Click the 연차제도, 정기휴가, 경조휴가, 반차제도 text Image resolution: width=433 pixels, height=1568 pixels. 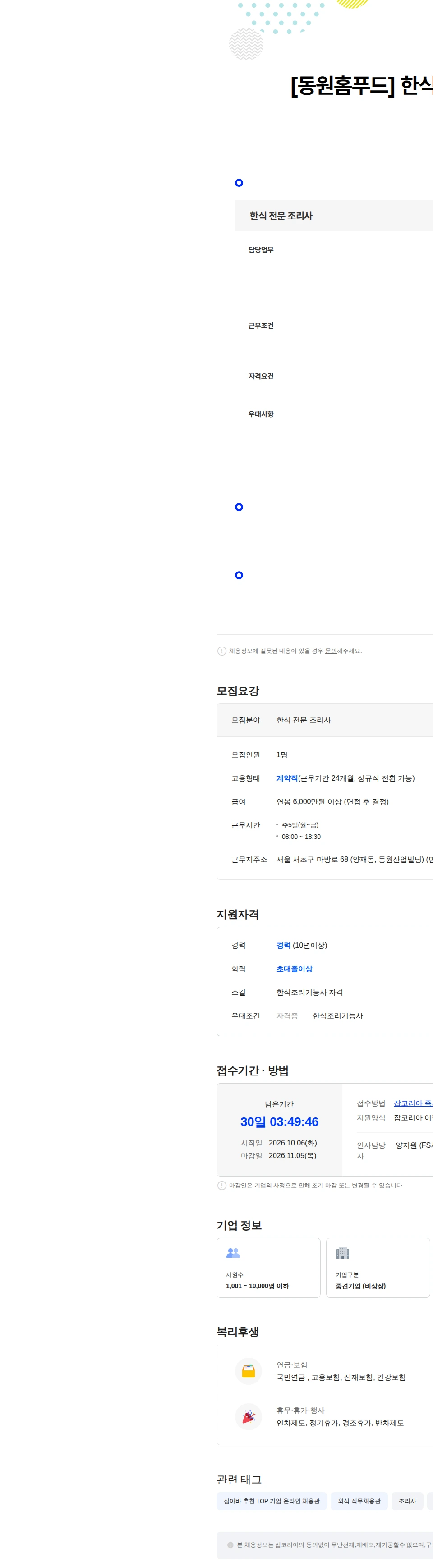coord(340,1423)
